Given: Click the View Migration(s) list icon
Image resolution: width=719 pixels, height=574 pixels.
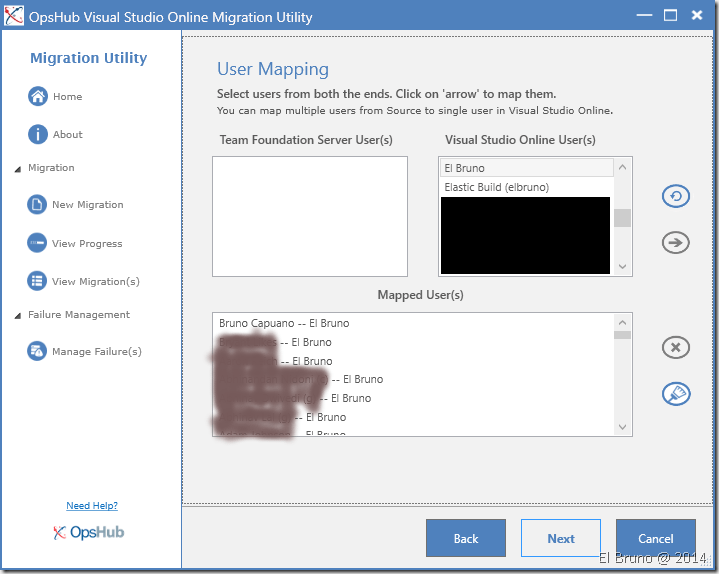Looking at the screenshot, I should coord(38,281).
